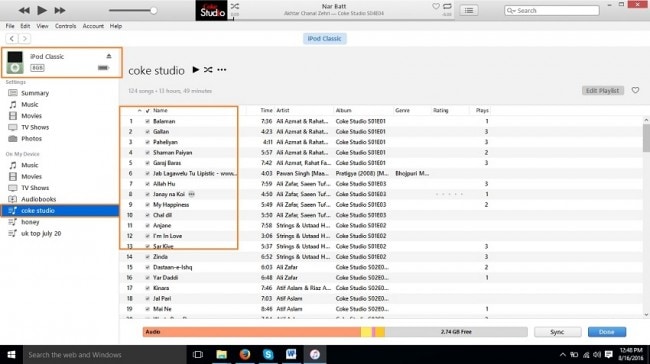Set rating dots for Janay na Koi
The width and height of the screenshot is (650, 364).
click(x=449, y=194)
